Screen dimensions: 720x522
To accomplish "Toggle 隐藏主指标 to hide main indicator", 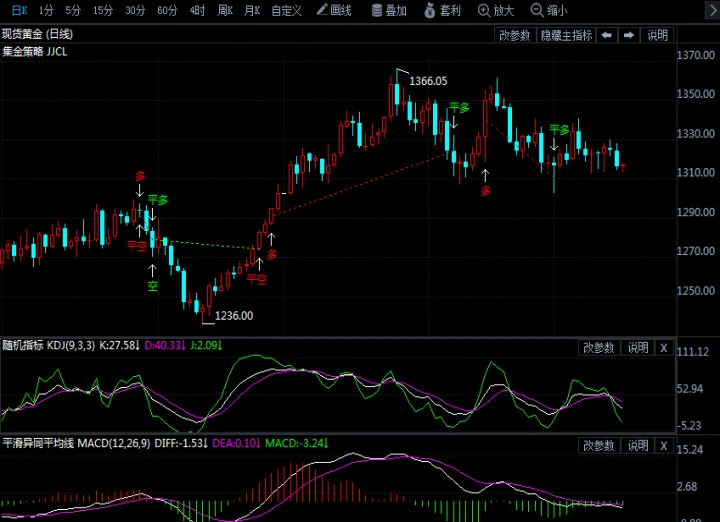I will tap(566, 35).
